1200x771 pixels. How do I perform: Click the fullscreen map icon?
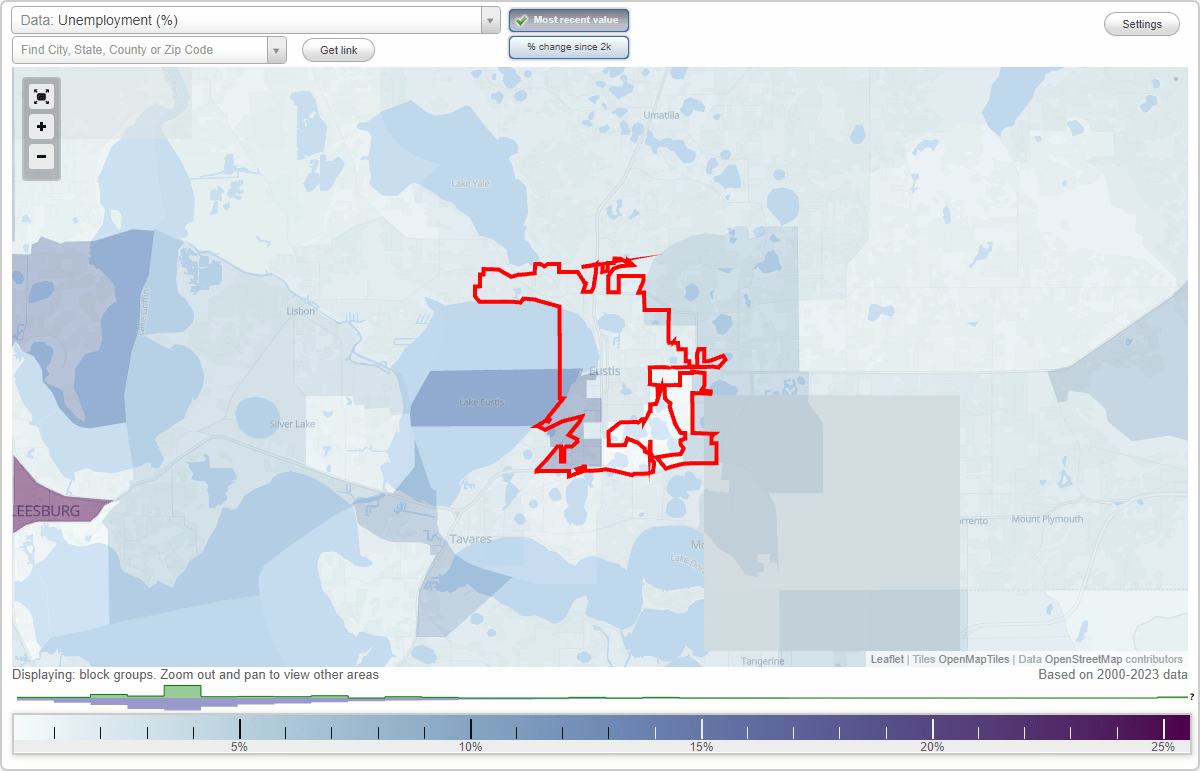coord(41,97)
